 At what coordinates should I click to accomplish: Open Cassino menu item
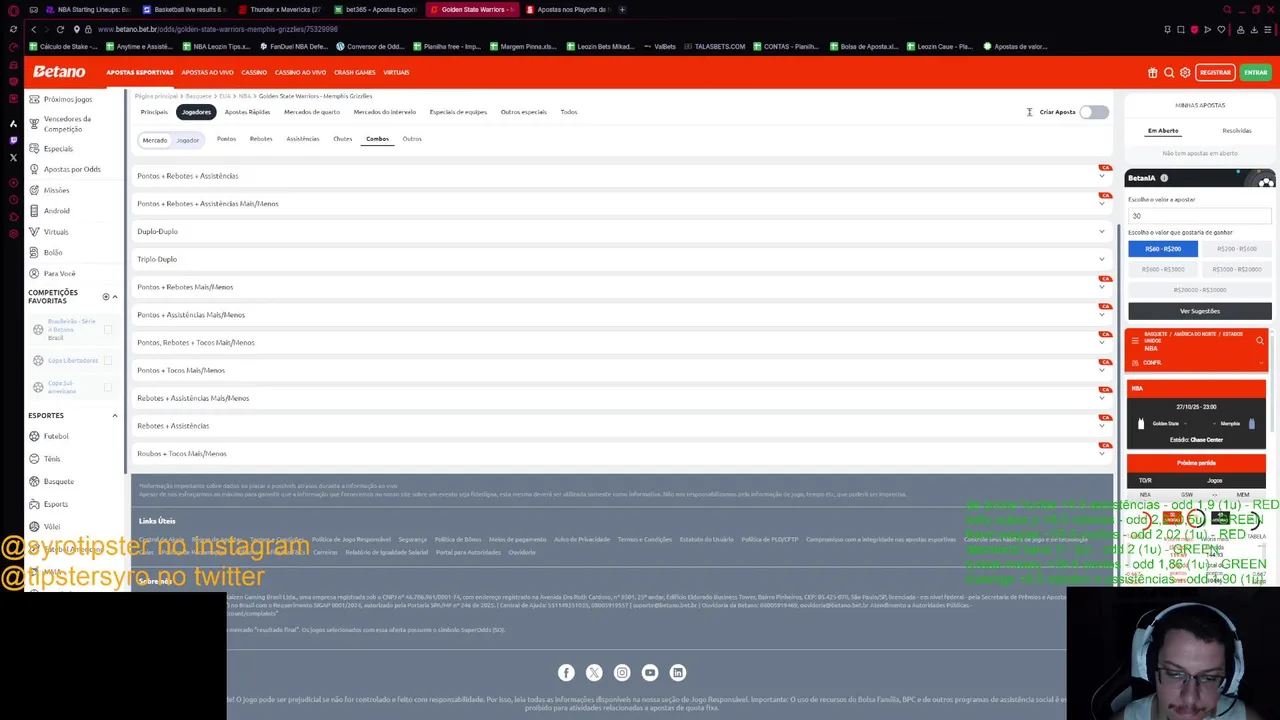tap(254, 72)
